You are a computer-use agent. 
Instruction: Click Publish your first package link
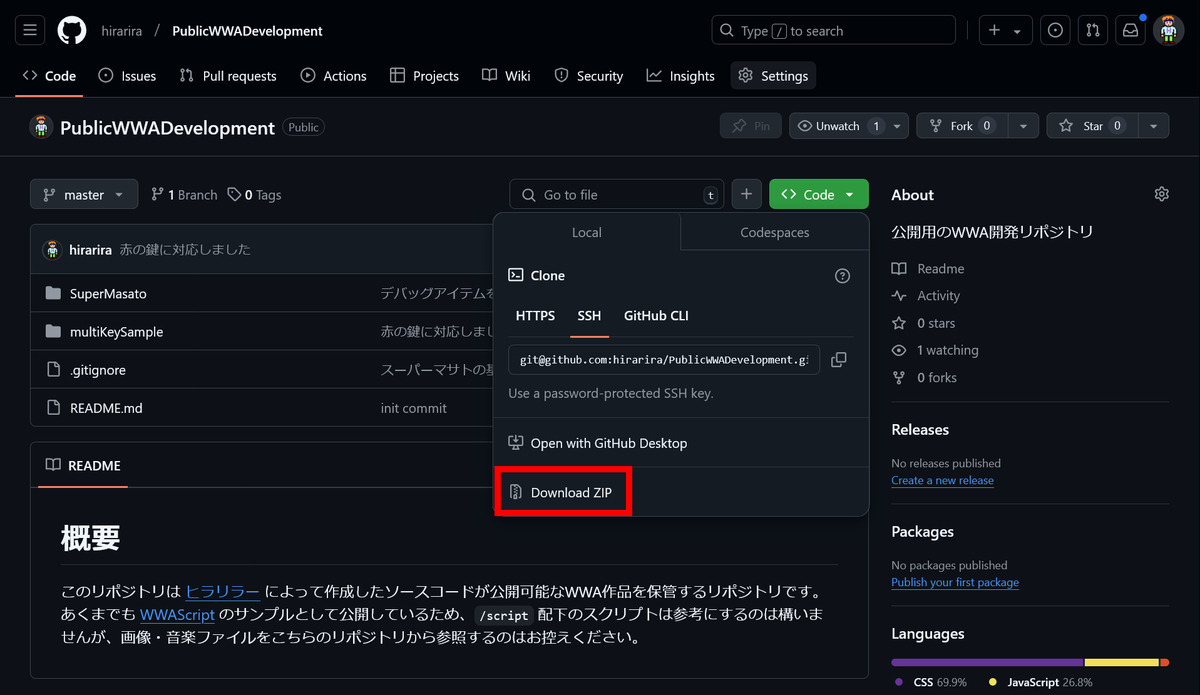click(x=955, y=582)
